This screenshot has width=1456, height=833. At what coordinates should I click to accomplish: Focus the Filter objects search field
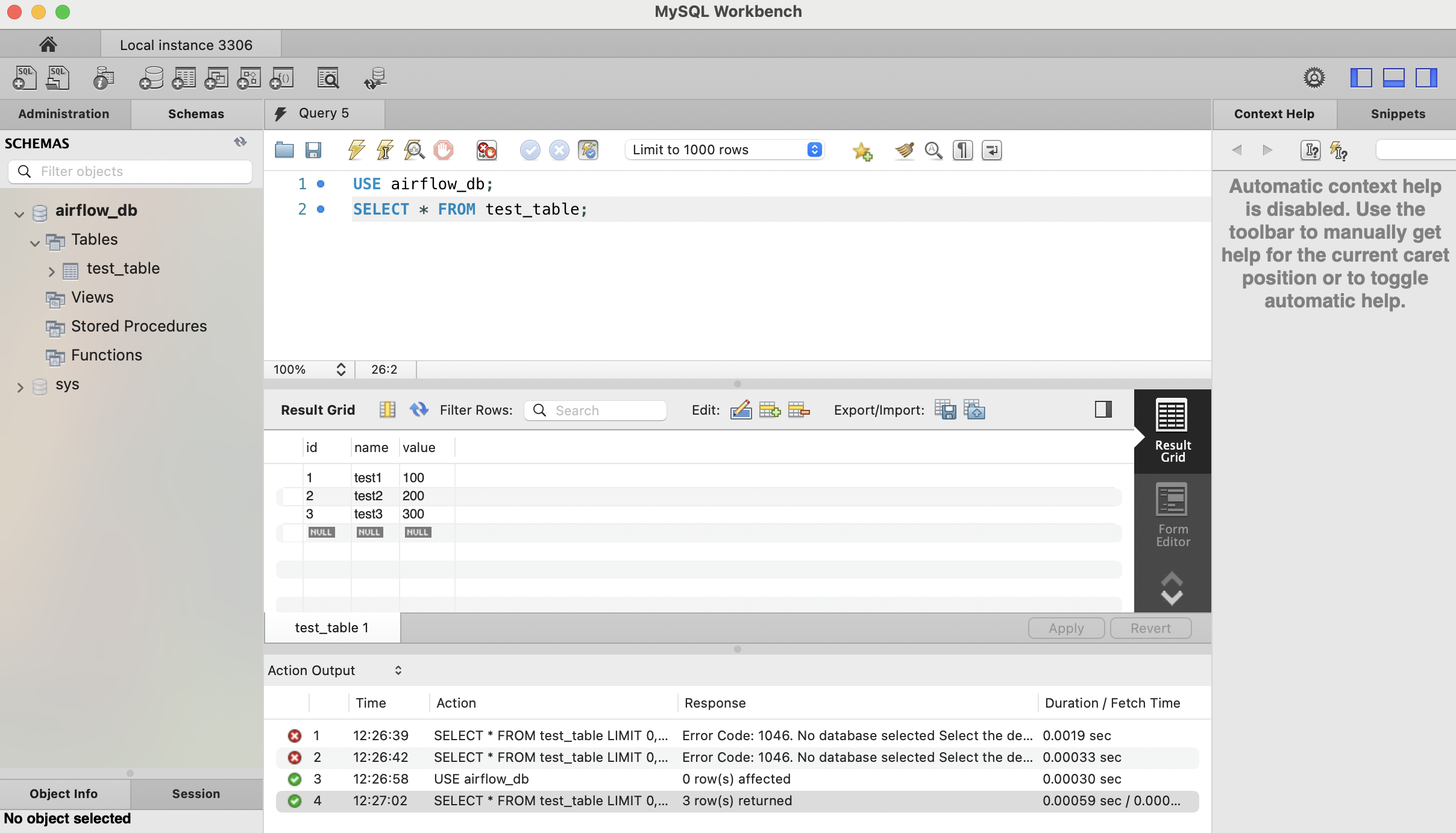coord(130,172)
